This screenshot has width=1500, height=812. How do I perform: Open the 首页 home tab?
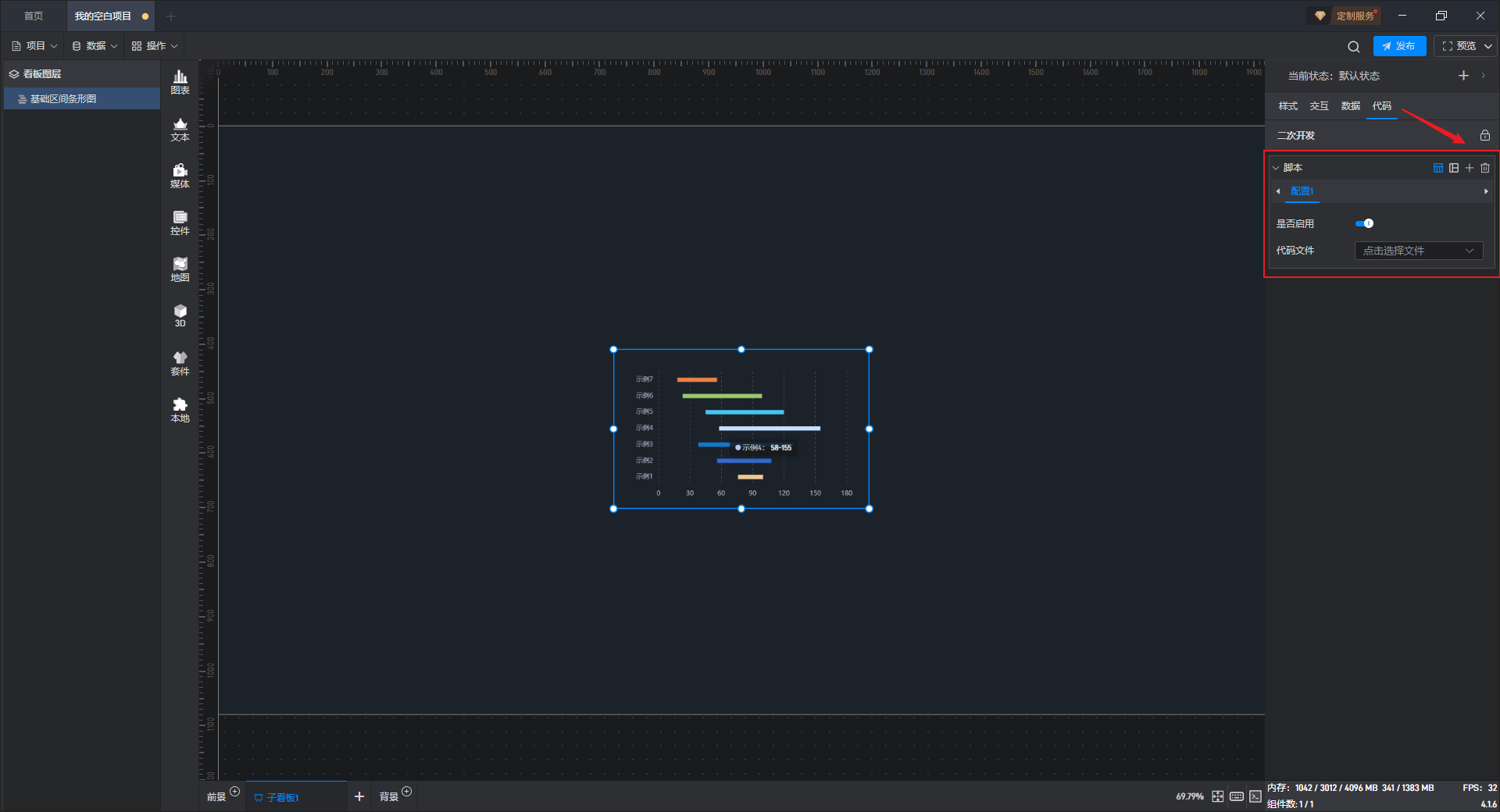(34, 16)
